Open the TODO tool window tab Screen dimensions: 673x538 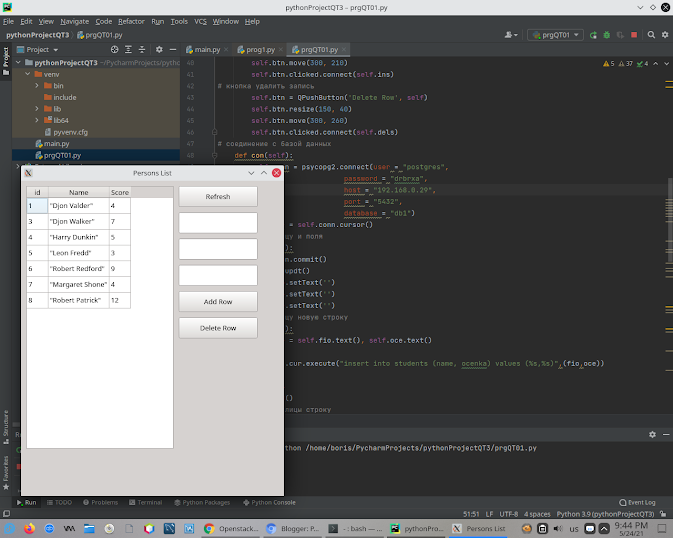[x=59, y=502]
